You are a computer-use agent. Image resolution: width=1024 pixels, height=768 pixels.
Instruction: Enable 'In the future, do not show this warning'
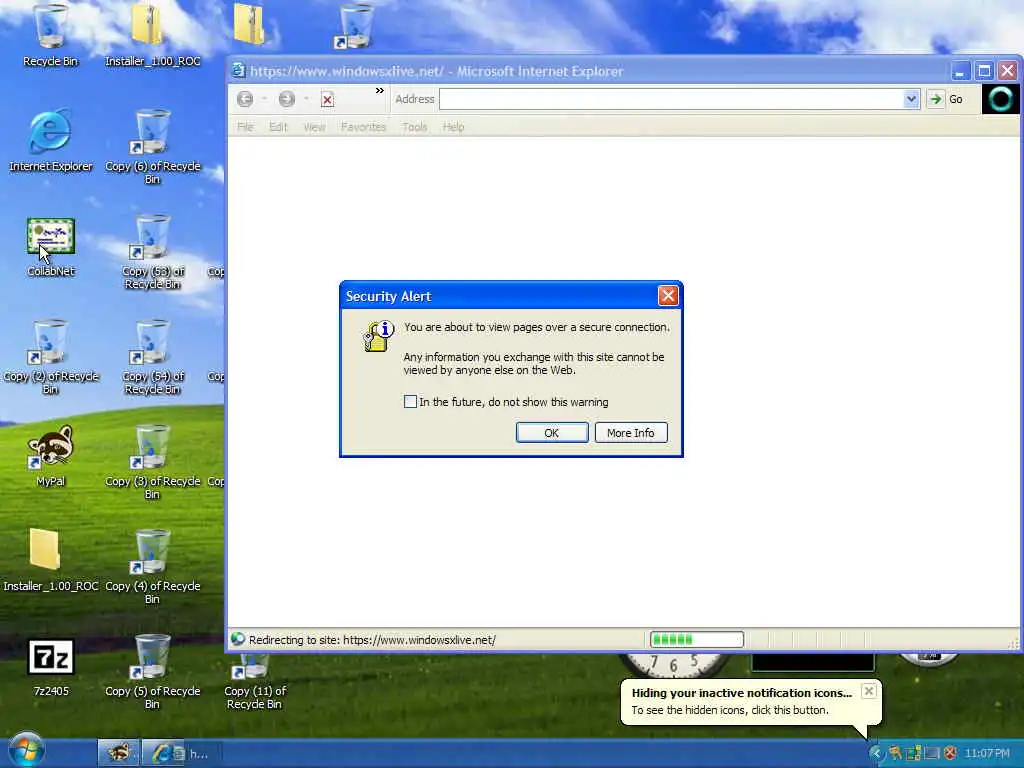410,402
